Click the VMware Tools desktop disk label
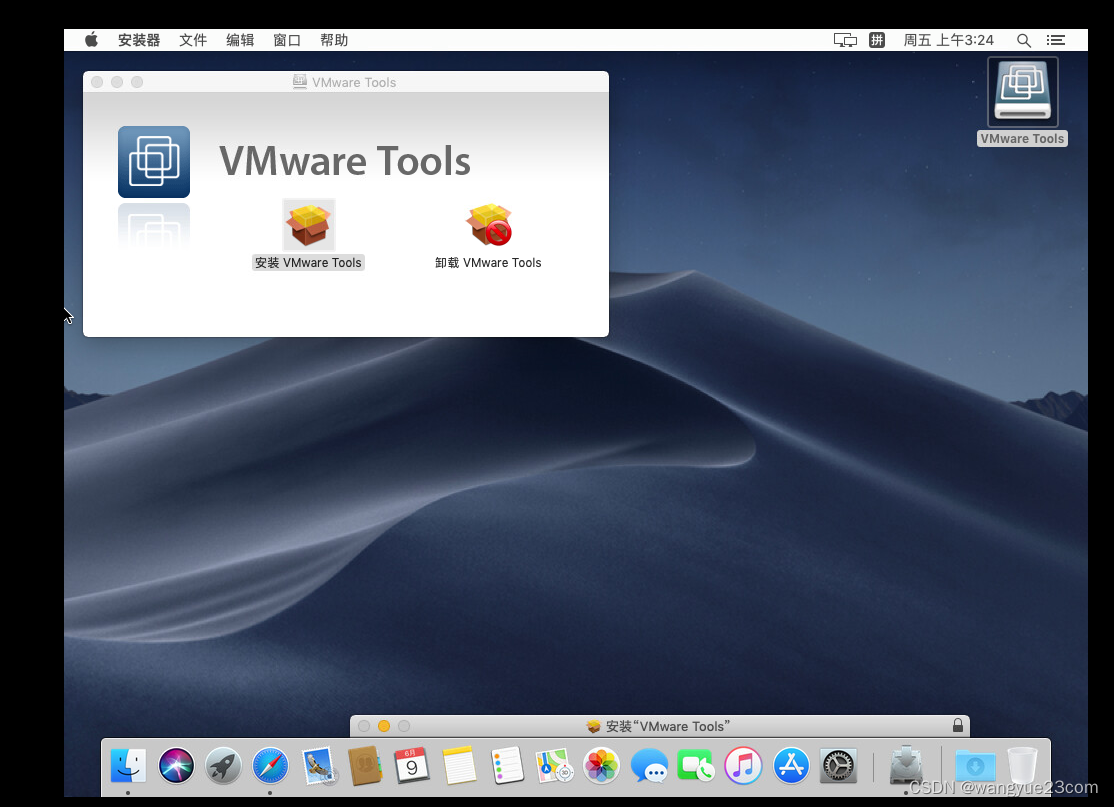Image resolution: width=1114 pixels, height=807 pixels. click(1022, 139)
